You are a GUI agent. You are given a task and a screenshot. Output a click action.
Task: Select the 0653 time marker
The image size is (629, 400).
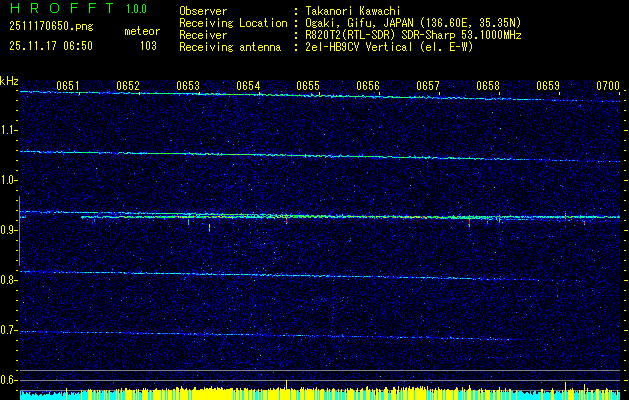pyautogui.click(x=188, y=86)
